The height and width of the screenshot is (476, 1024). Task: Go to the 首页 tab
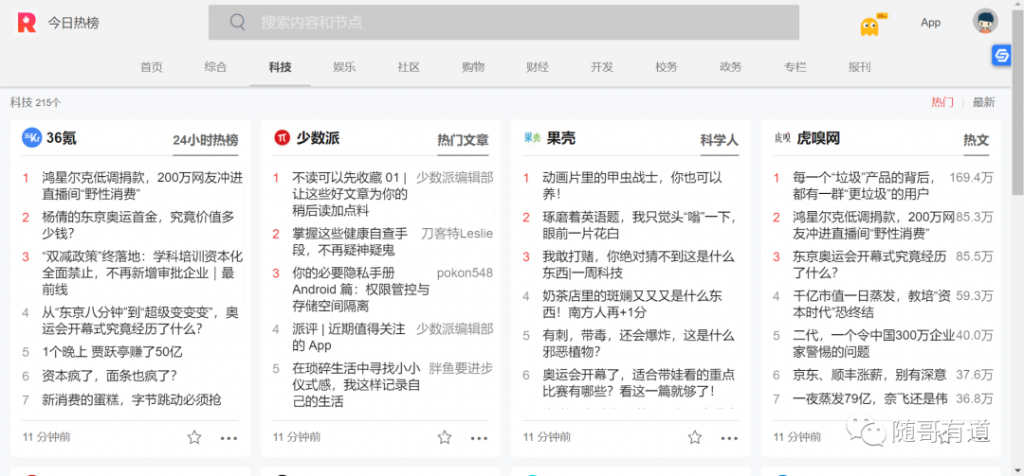tap(152, 67)
